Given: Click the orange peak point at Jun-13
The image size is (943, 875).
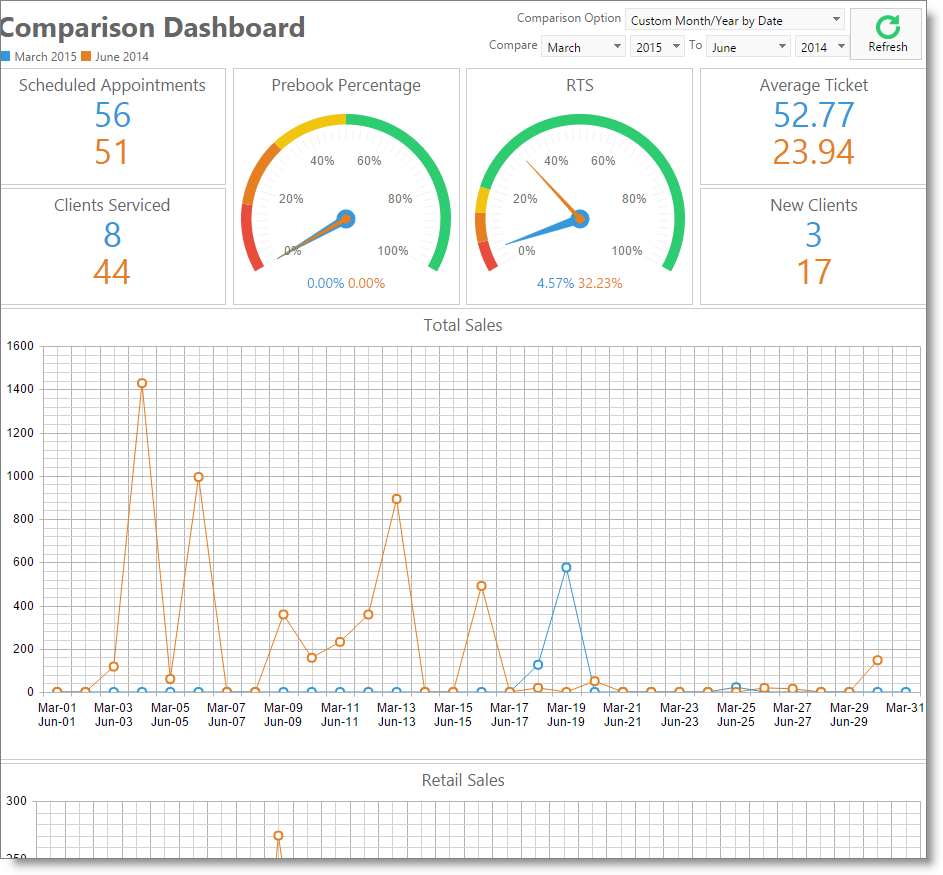Looking at the screenshot, I should [x=396, y=499].
